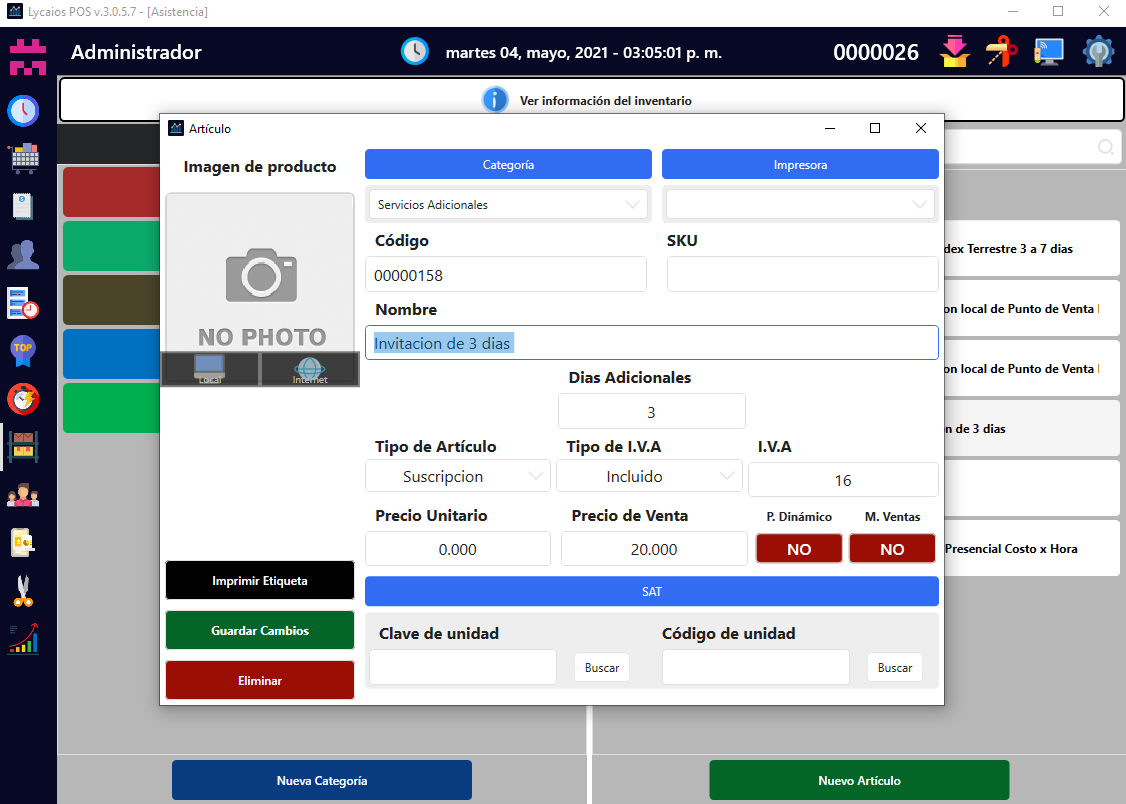Open the Tipo de Artículo dropdown
Viewport: 1126px width, 804px height.
click(458, 476)
